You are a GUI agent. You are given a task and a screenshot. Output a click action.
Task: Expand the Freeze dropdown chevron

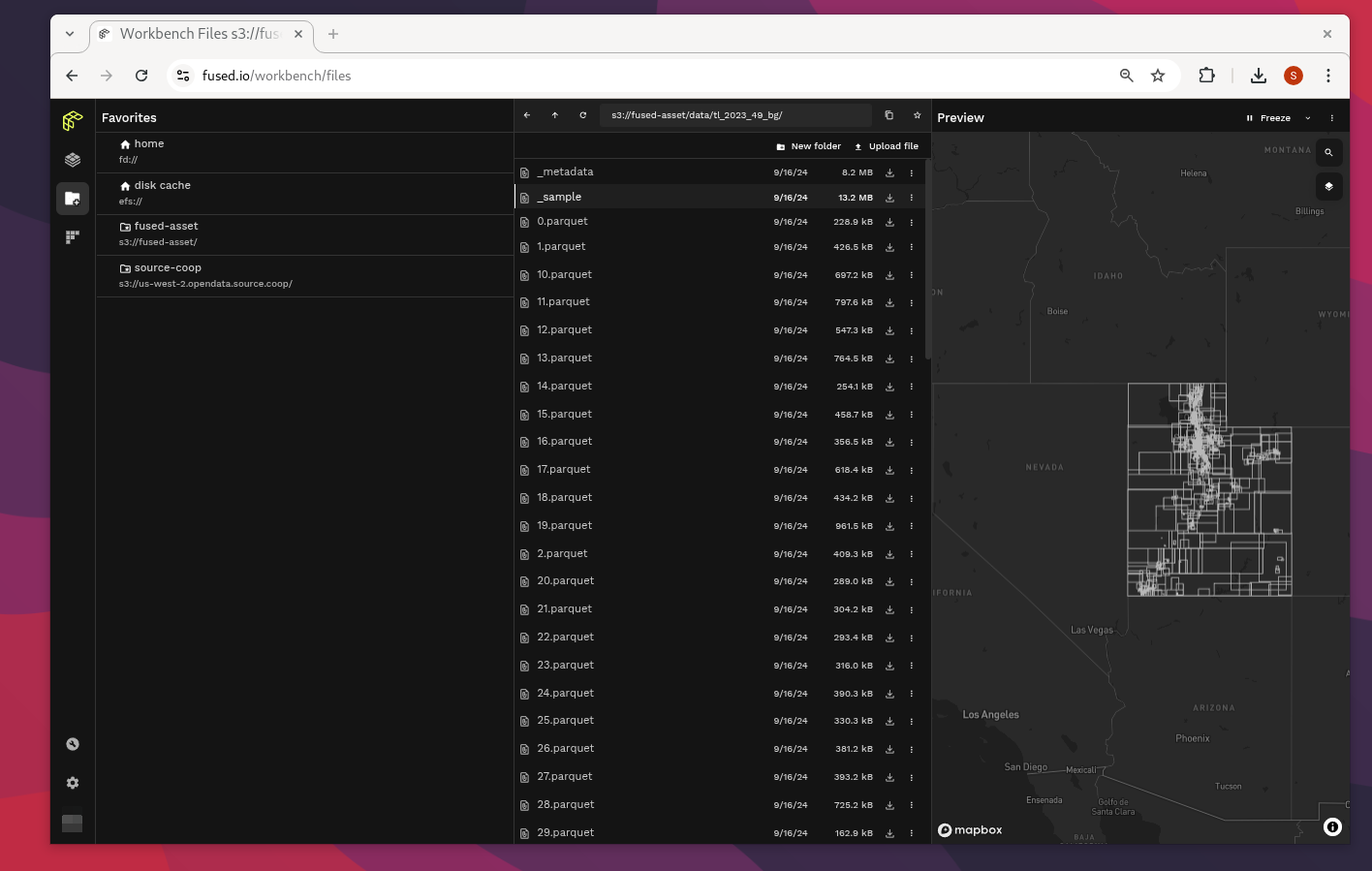[1307, 117]
